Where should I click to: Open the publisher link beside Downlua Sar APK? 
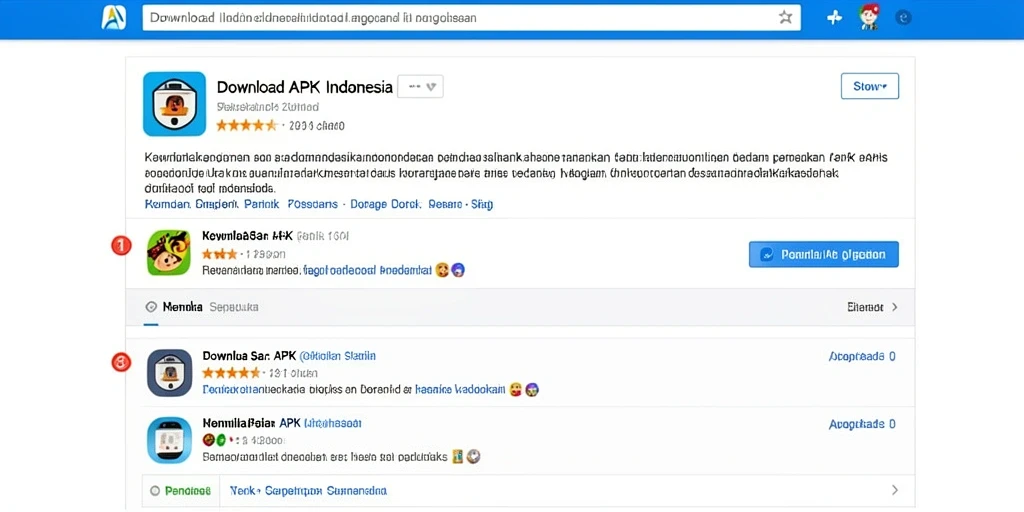click(x=338, y=356)
